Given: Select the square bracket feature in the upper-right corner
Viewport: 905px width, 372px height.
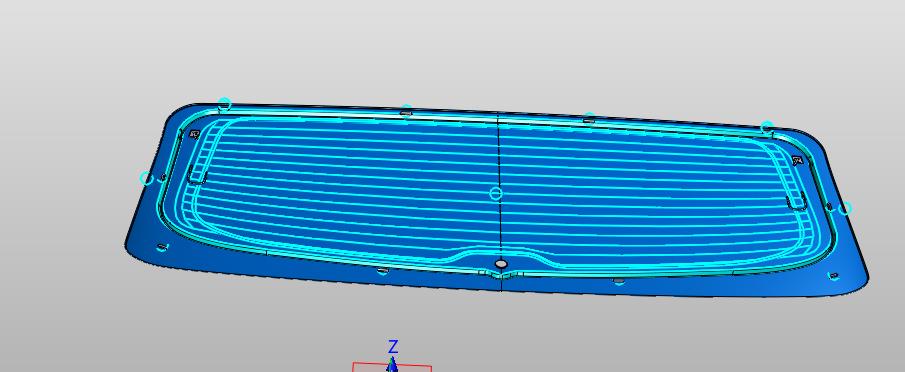Looking at the screenshot, I should click(798, 160).
